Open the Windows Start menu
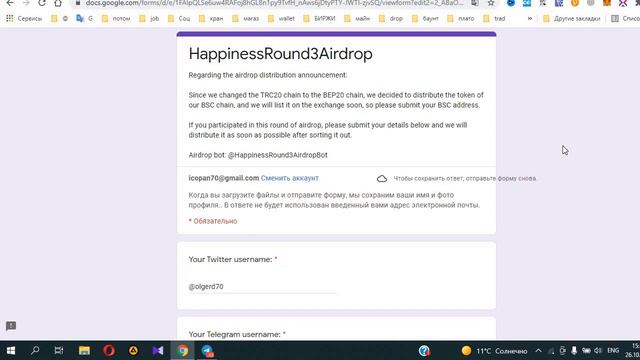The height and width of the screenshot is (360, 640). click(x=11, y=351)
